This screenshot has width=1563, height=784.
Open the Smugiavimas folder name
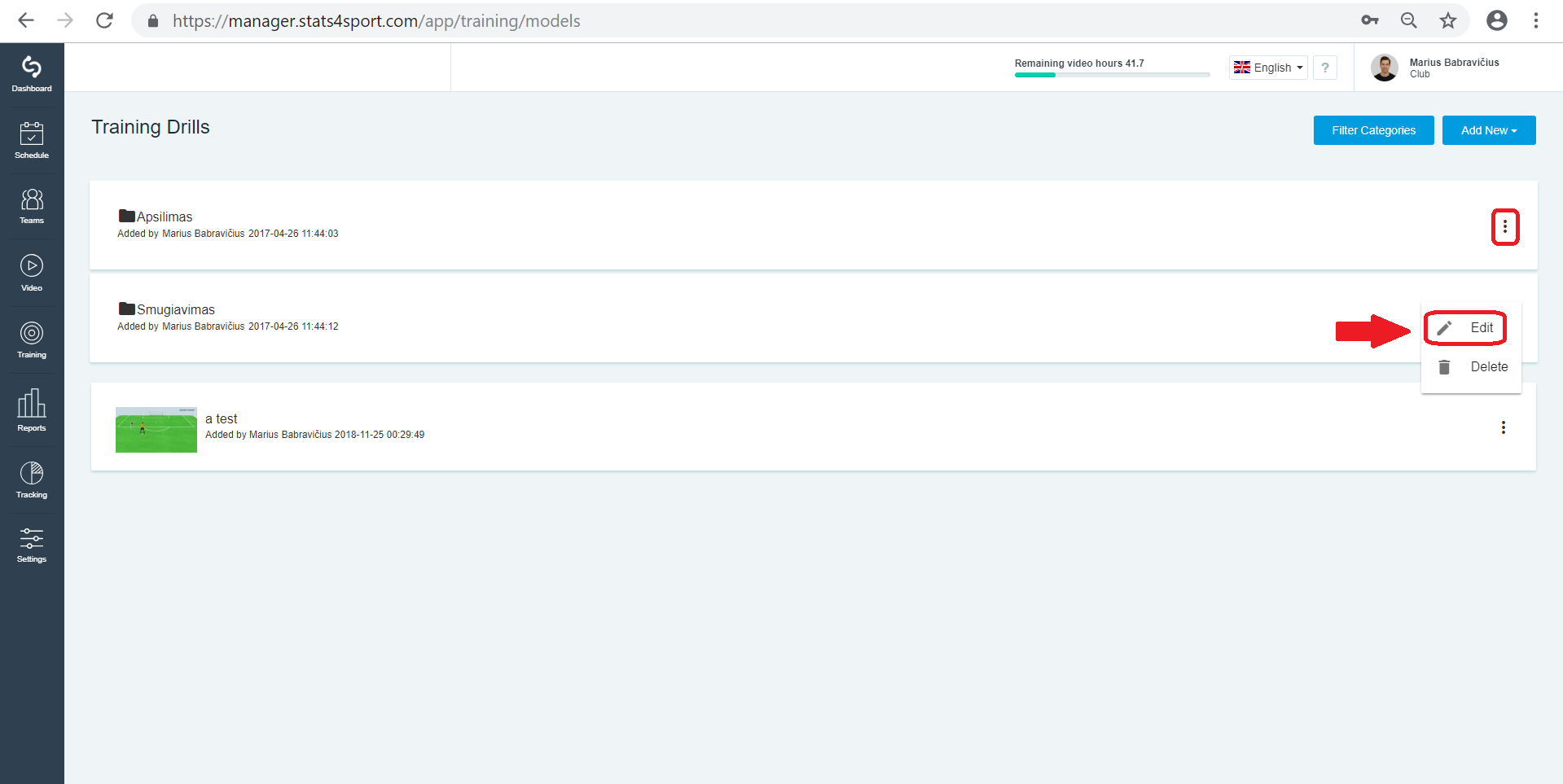coord(176,309)
